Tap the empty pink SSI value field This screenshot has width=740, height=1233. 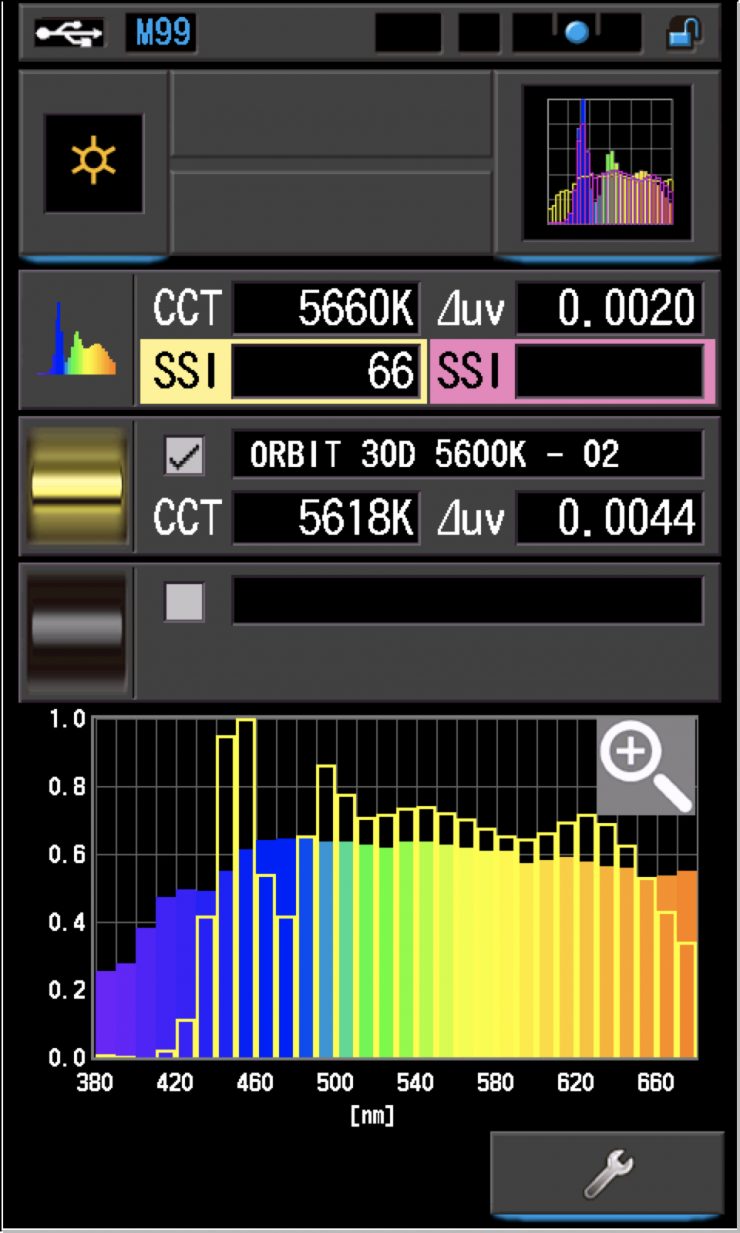[609, 371]
